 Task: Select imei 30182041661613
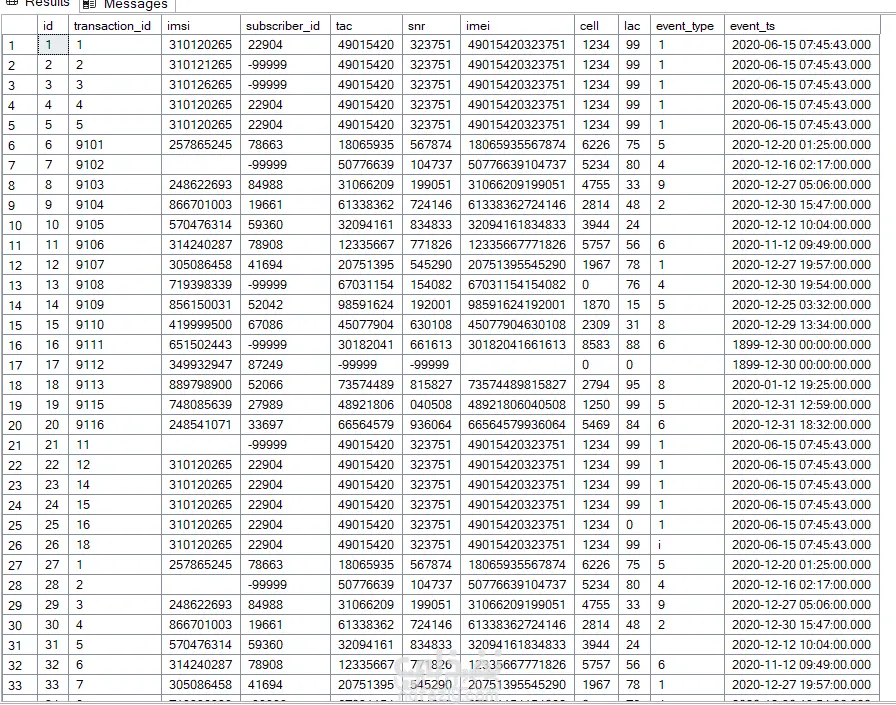[x=517, y=345]
